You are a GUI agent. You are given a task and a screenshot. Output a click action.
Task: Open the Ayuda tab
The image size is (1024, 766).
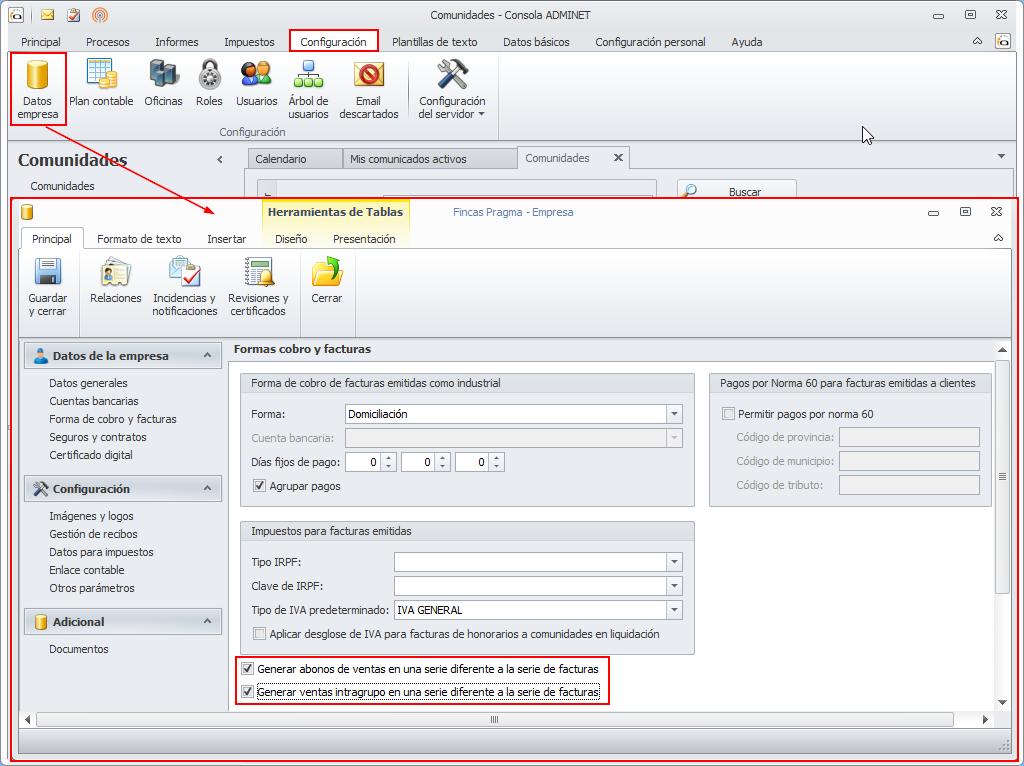click(x=746, y=42)
